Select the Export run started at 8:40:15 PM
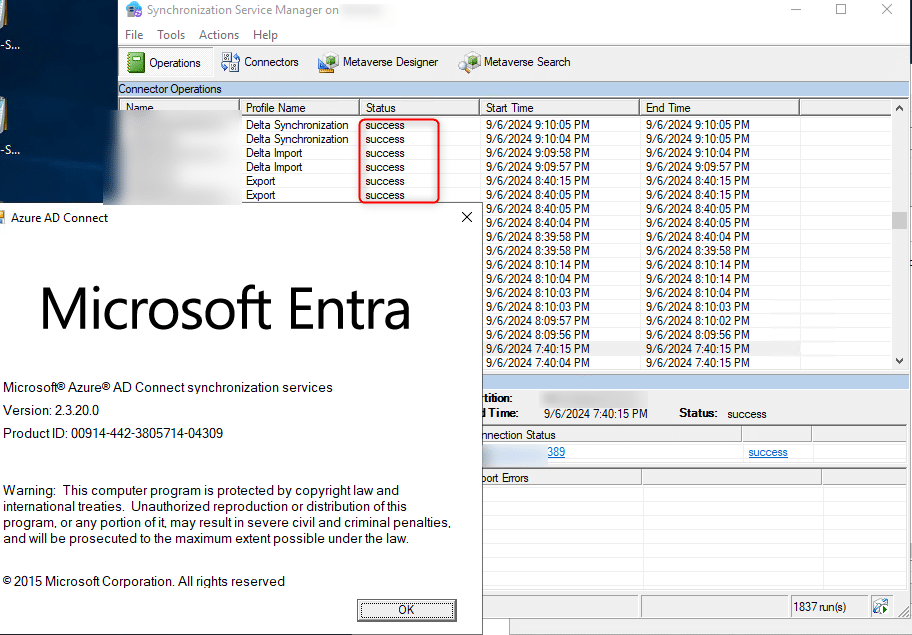The height and width of the screenshot is (635, 912). click(x=505, y=181)
